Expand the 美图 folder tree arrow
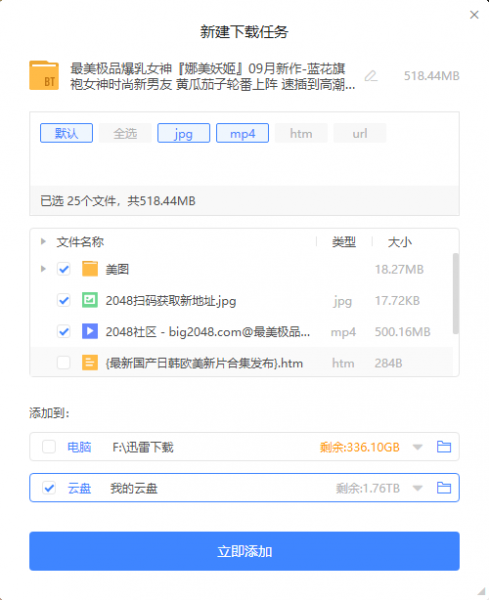The width and height of the screenshot is (489, 600). (x=43, y=269)
